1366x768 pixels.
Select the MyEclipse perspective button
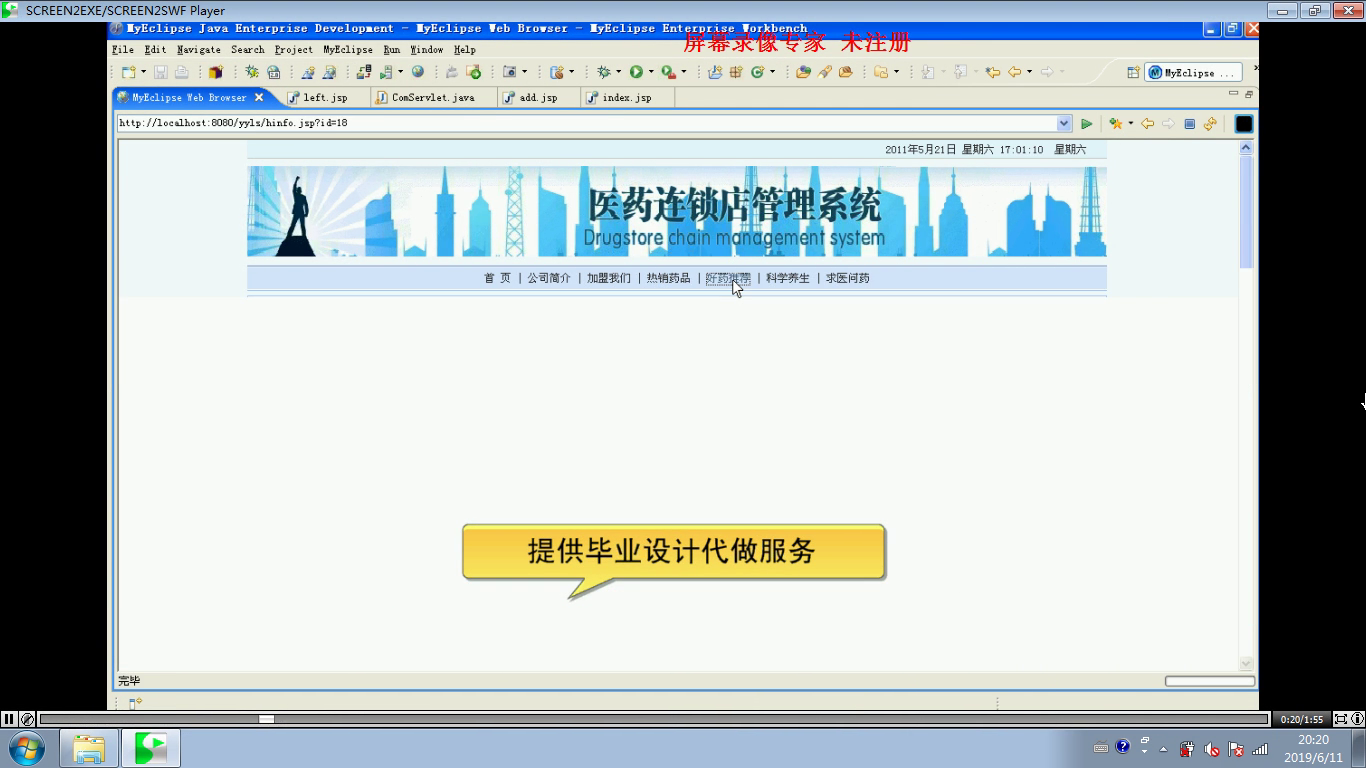coord(1194,72)
